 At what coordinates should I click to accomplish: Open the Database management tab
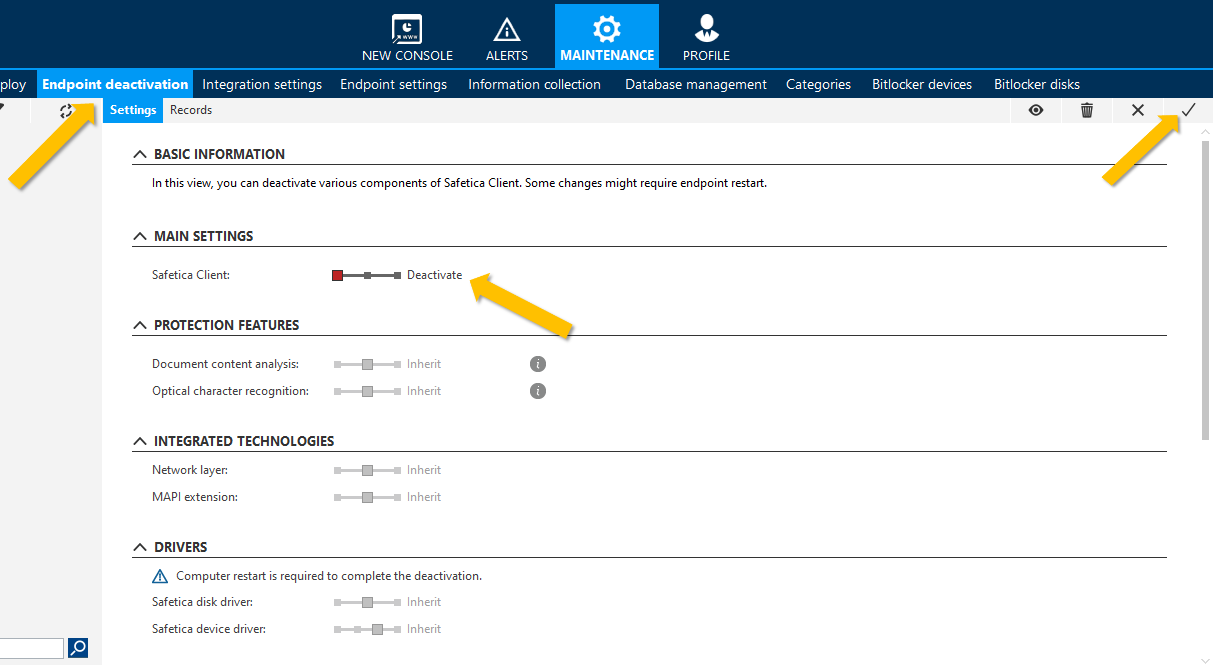pyautogui.click(x=696, y=84)
